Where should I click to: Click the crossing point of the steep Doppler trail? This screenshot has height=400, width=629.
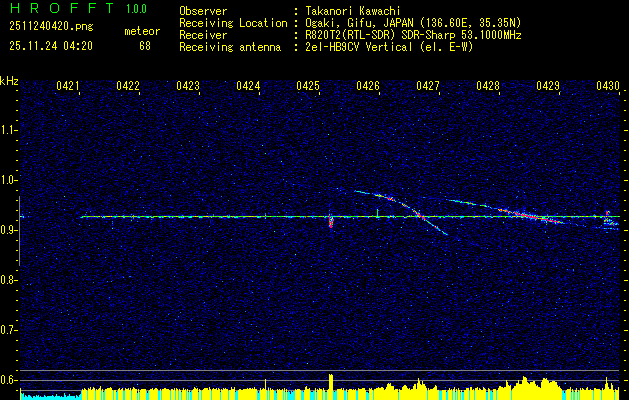pos(420,217)
